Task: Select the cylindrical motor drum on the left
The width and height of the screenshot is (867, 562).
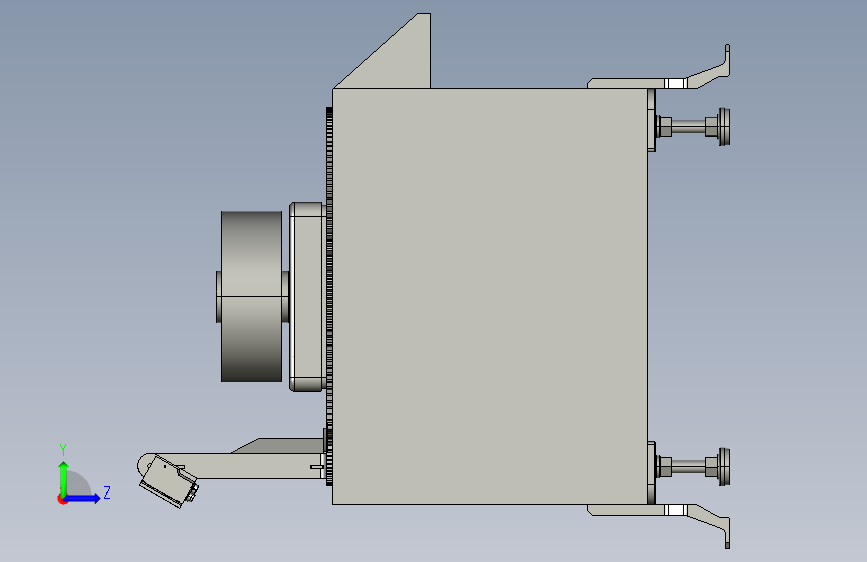Action: coord(252,296)
